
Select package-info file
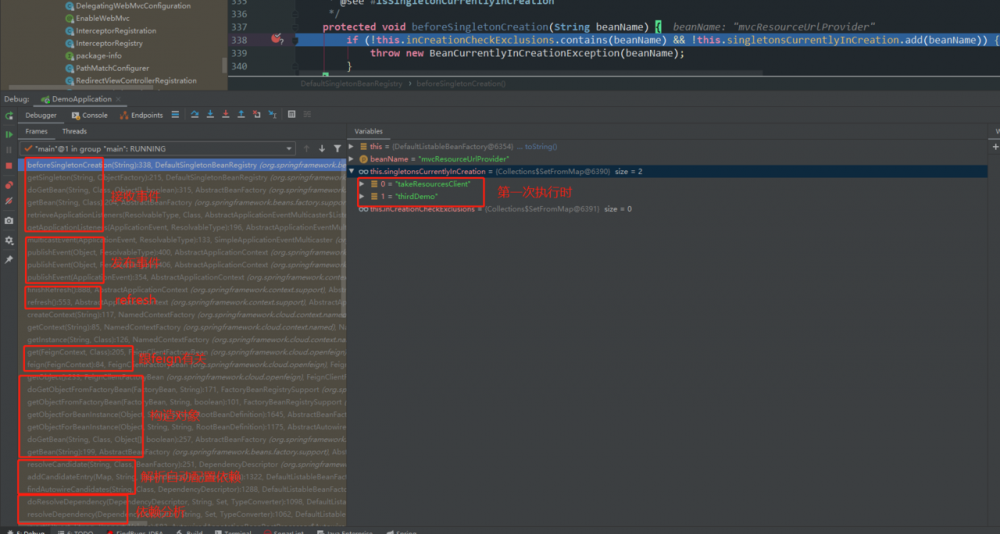coord(98,56)
